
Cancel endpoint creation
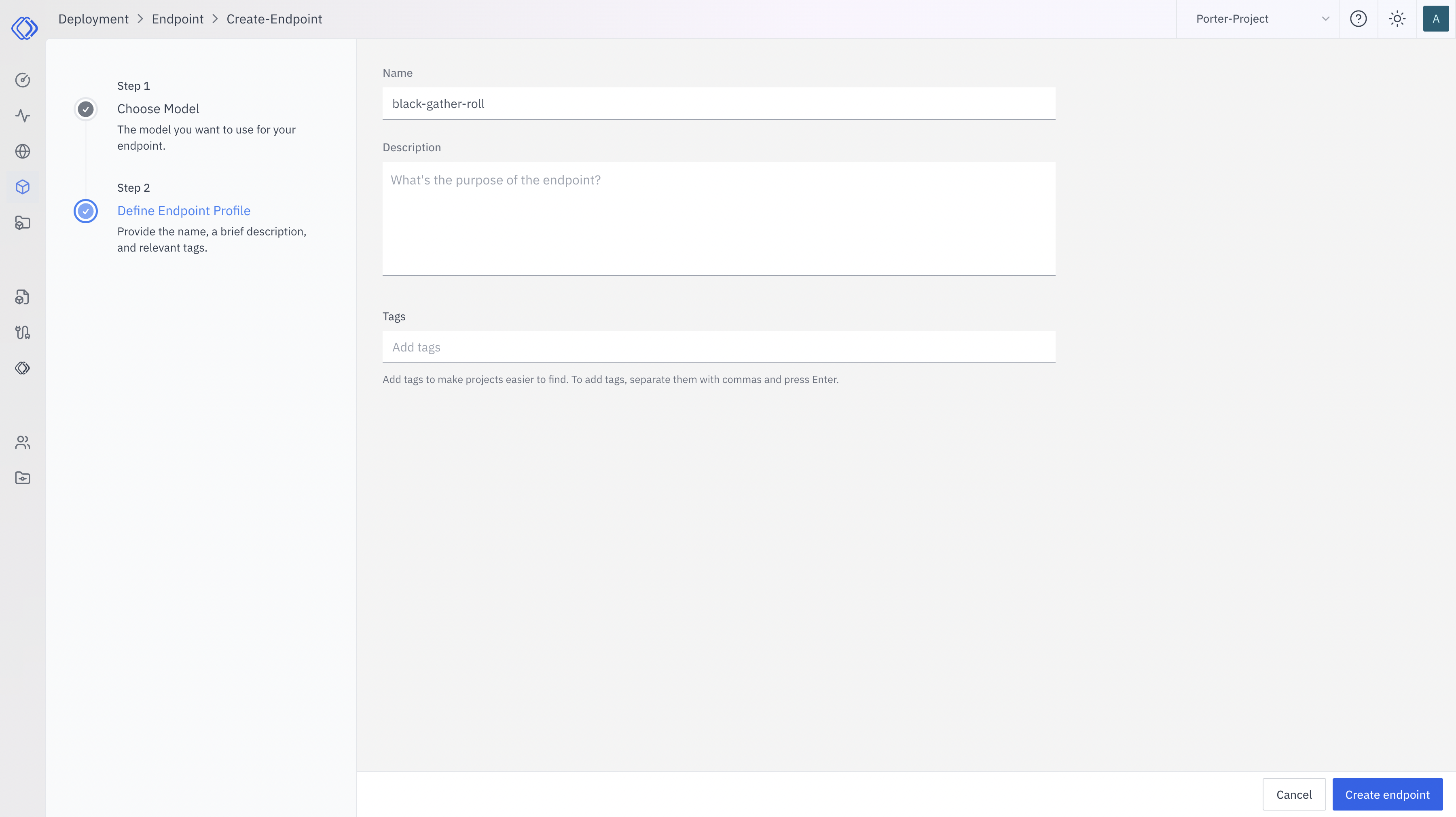point(1294,794)
